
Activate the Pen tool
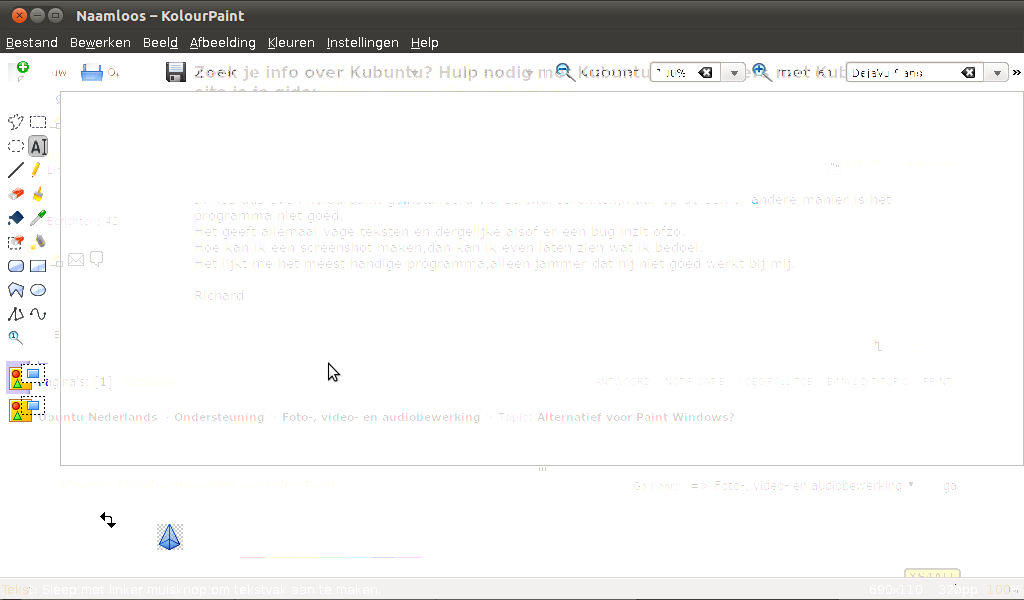point(37,170)
